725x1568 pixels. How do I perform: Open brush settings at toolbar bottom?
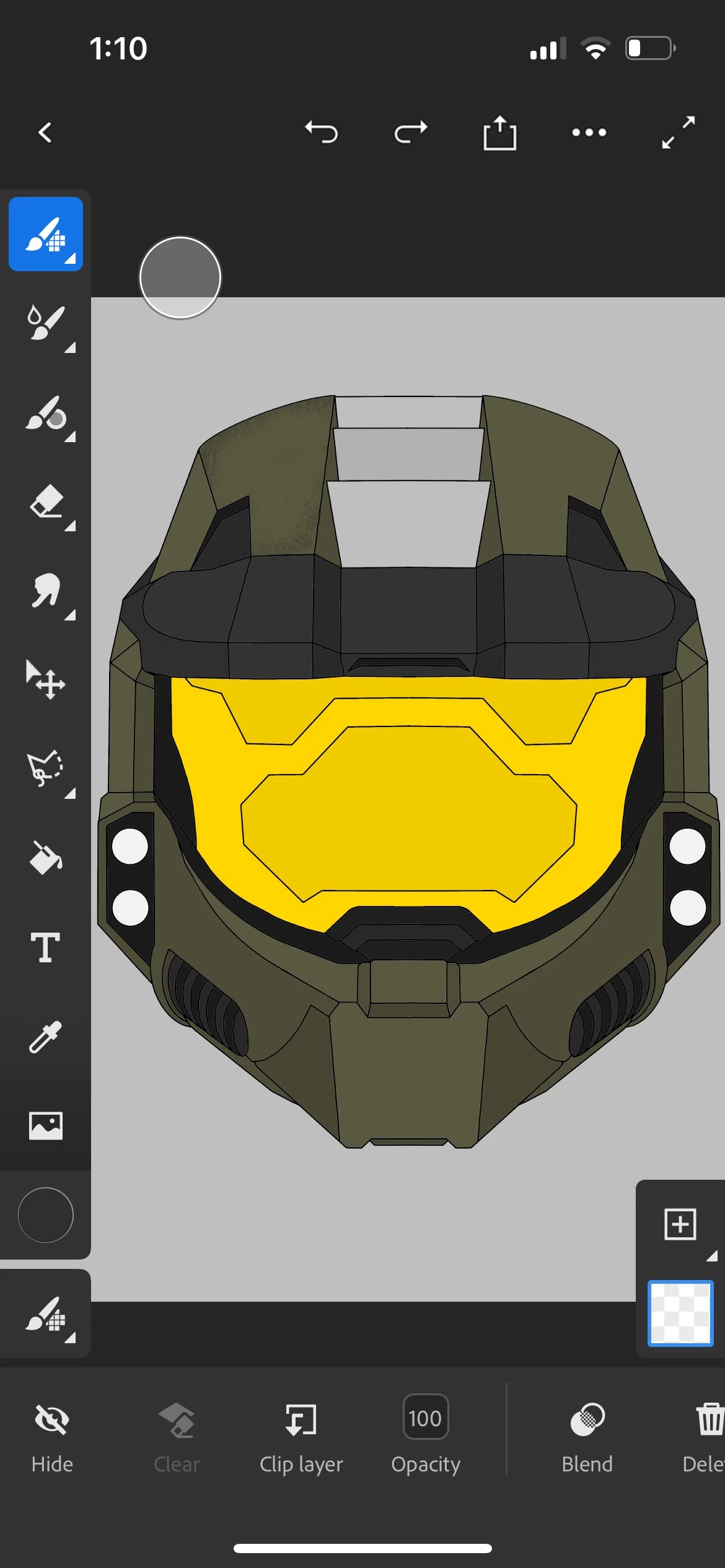(x=46, y=1314)
